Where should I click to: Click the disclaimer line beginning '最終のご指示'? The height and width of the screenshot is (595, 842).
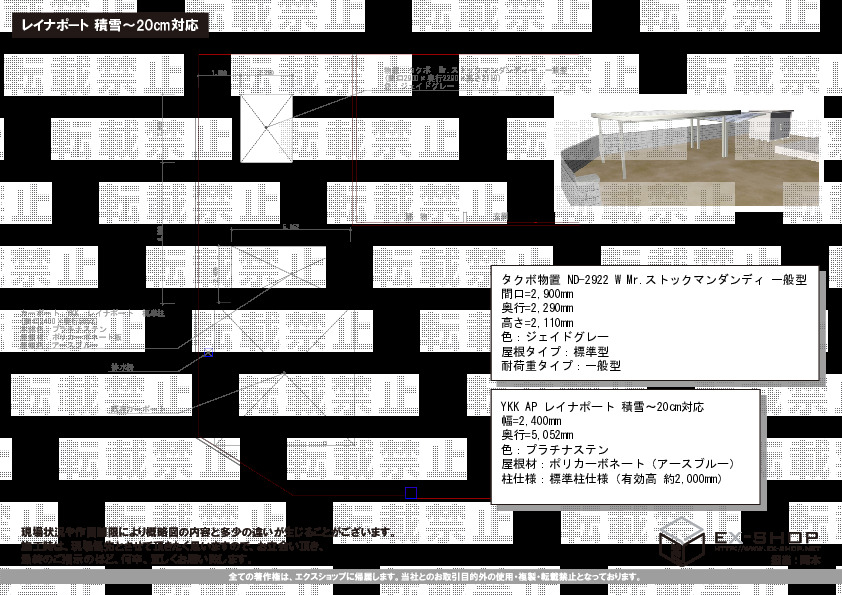[x=137, y=559]
